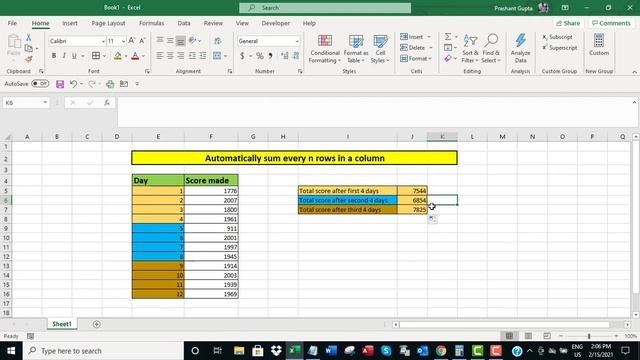Click the Search box in title bar
The height and width of the screenshot is (360, 640).
point(325,8)
